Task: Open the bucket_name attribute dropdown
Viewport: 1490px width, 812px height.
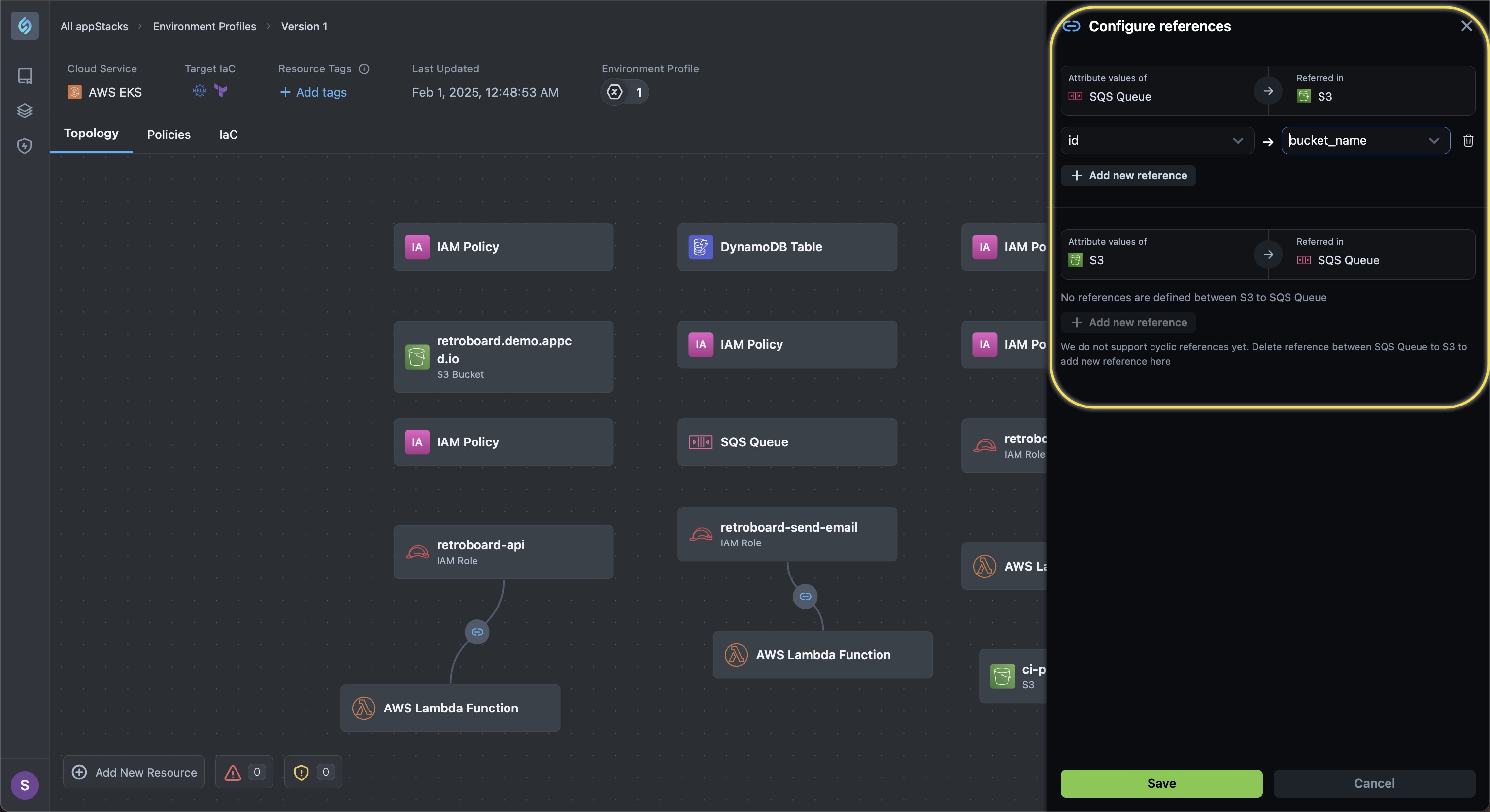Action: (x=1366, y=140)
